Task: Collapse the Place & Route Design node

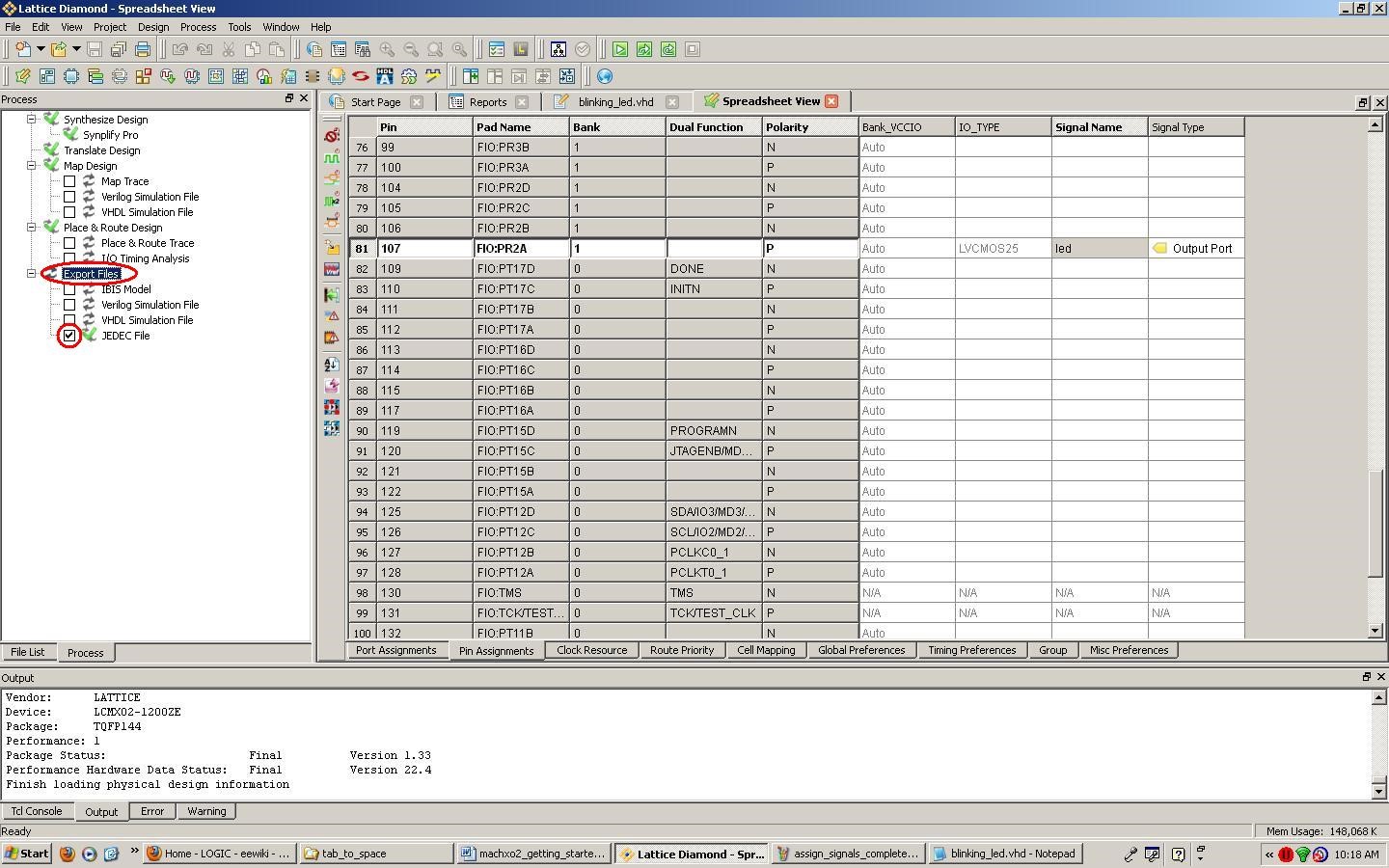Action: coord(32,228)
